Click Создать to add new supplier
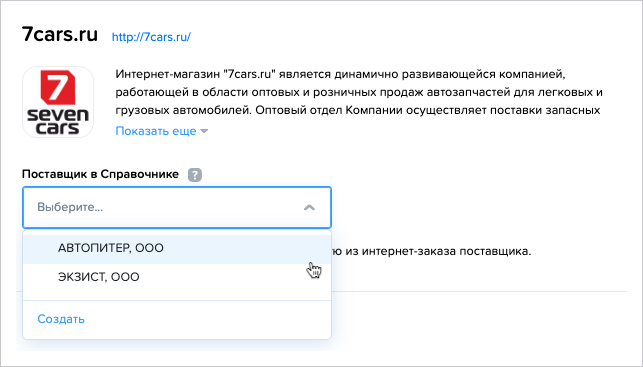 coord(61,319)
